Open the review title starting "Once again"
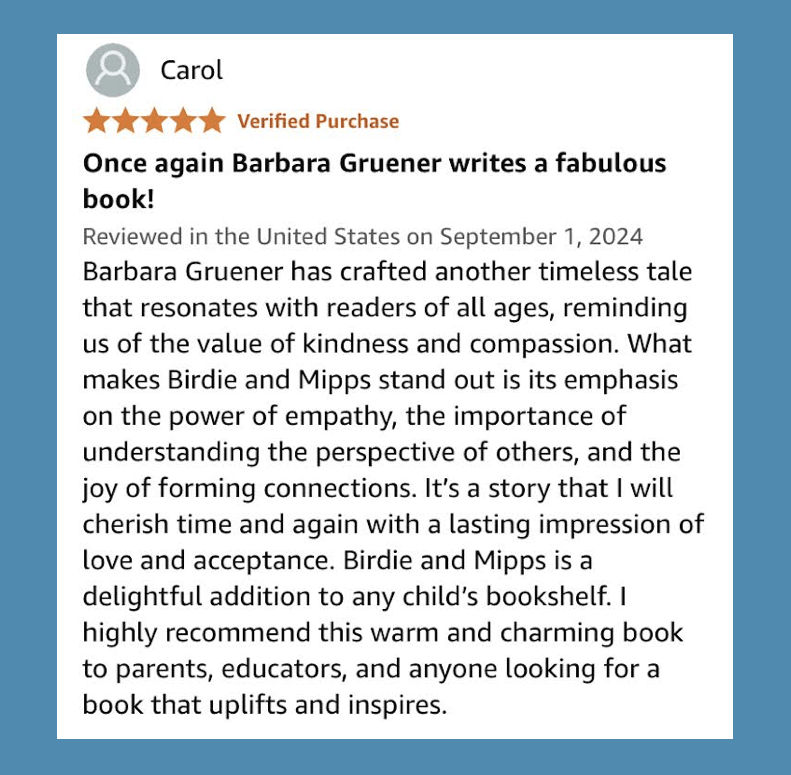791x775 pixels. tap(374, 163)
